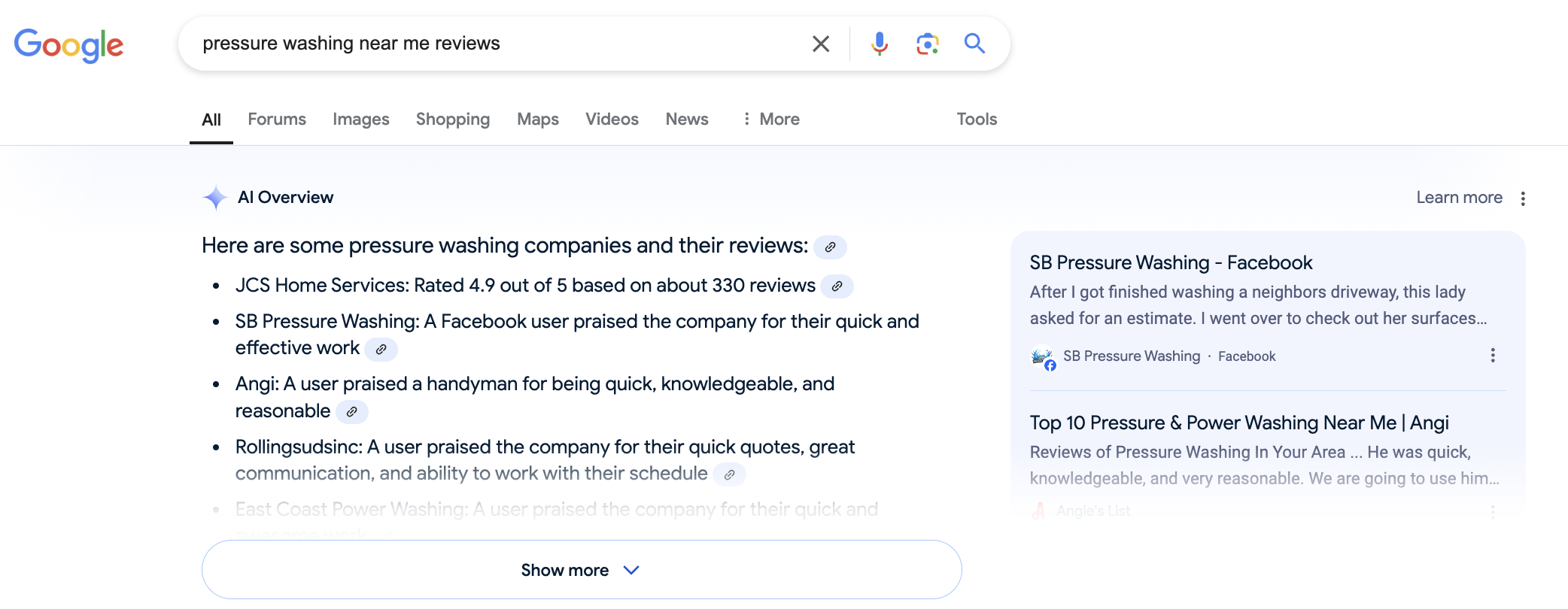Expand the More search filters menu

pos(770,120)
